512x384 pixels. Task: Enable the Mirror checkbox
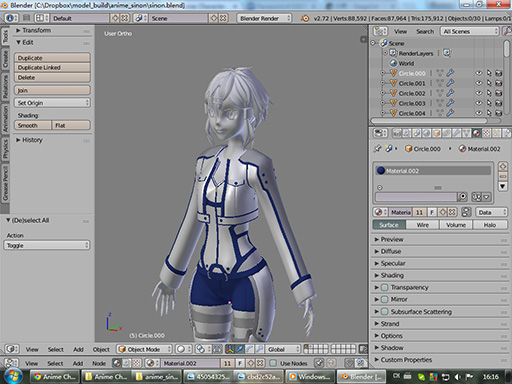(384, 299)
